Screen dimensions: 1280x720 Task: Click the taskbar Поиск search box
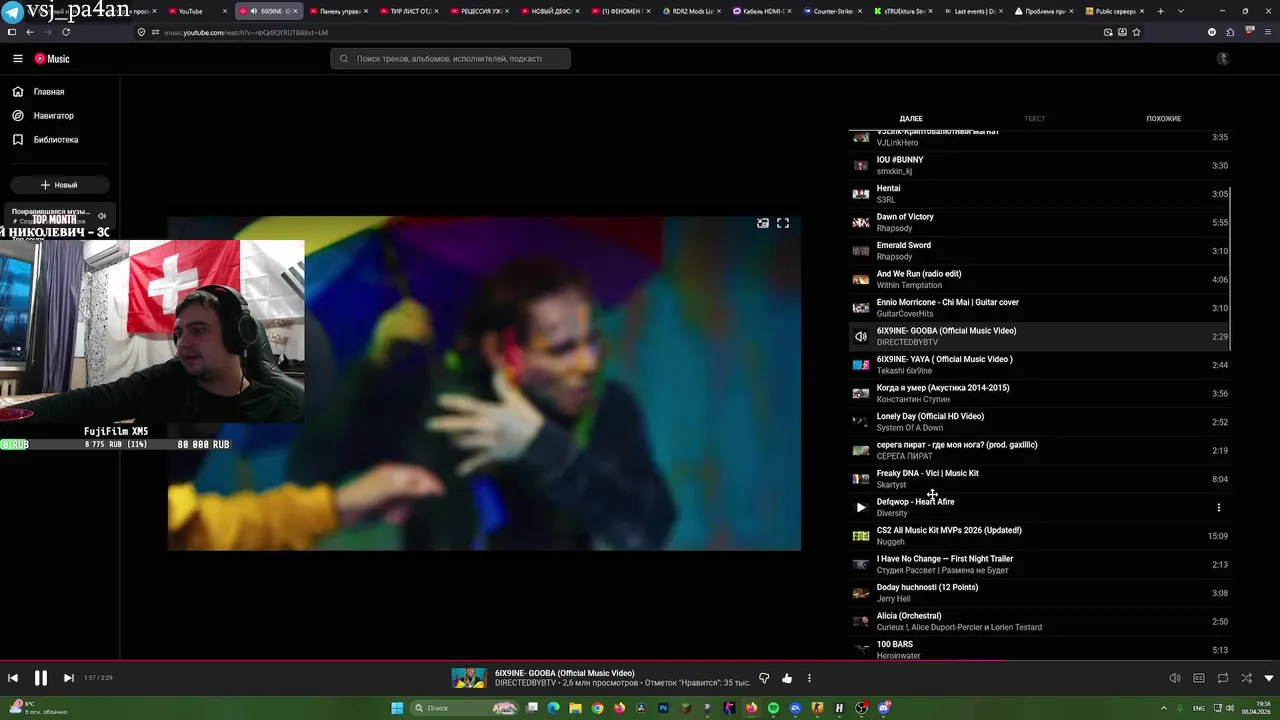pyautogui.click(x=465, y=708)
